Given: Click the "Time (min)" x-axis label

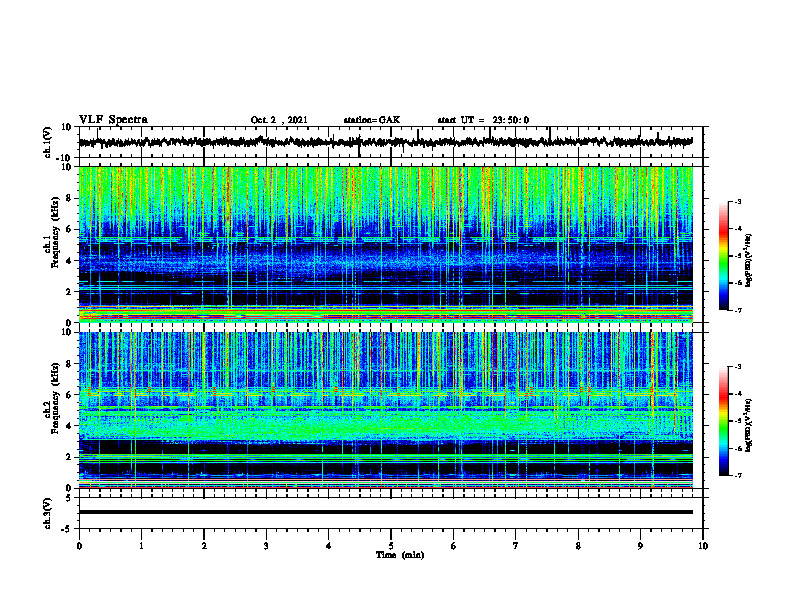Looking at the screenshot, I should pos(400,555).
